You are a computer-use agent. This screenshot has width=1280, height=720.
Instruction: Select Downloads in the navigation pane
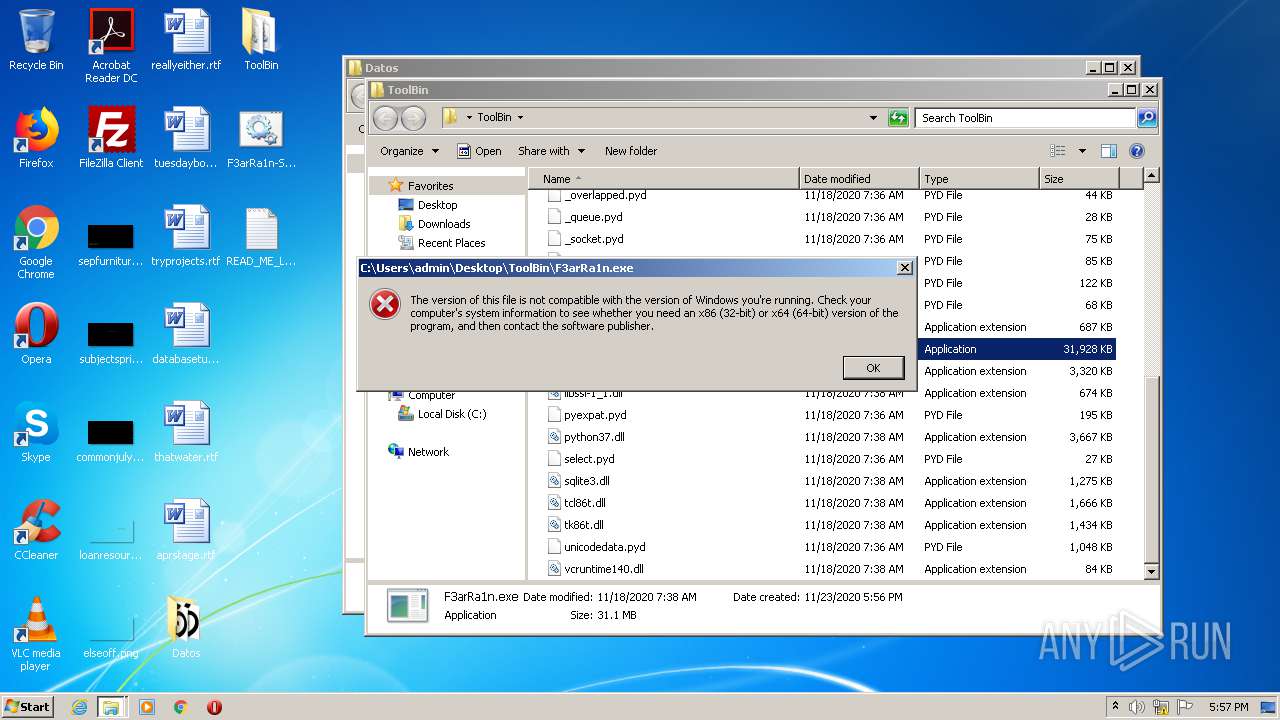click(444, 224)
